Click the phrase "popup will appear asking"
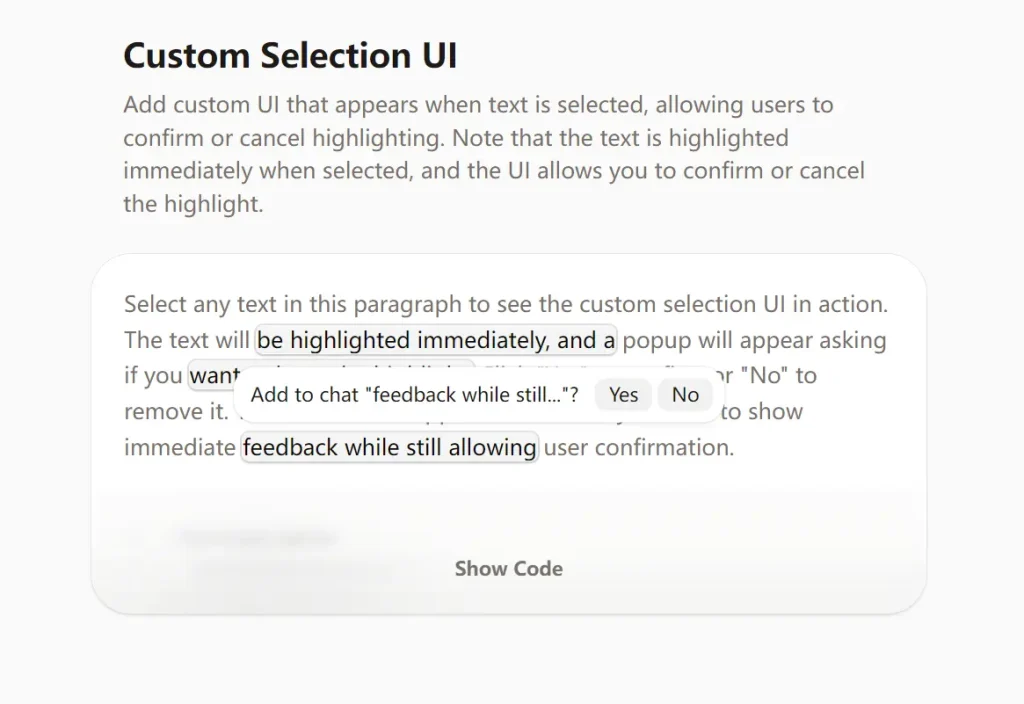This screenshot has height=704, width=1024. point(754,340)
